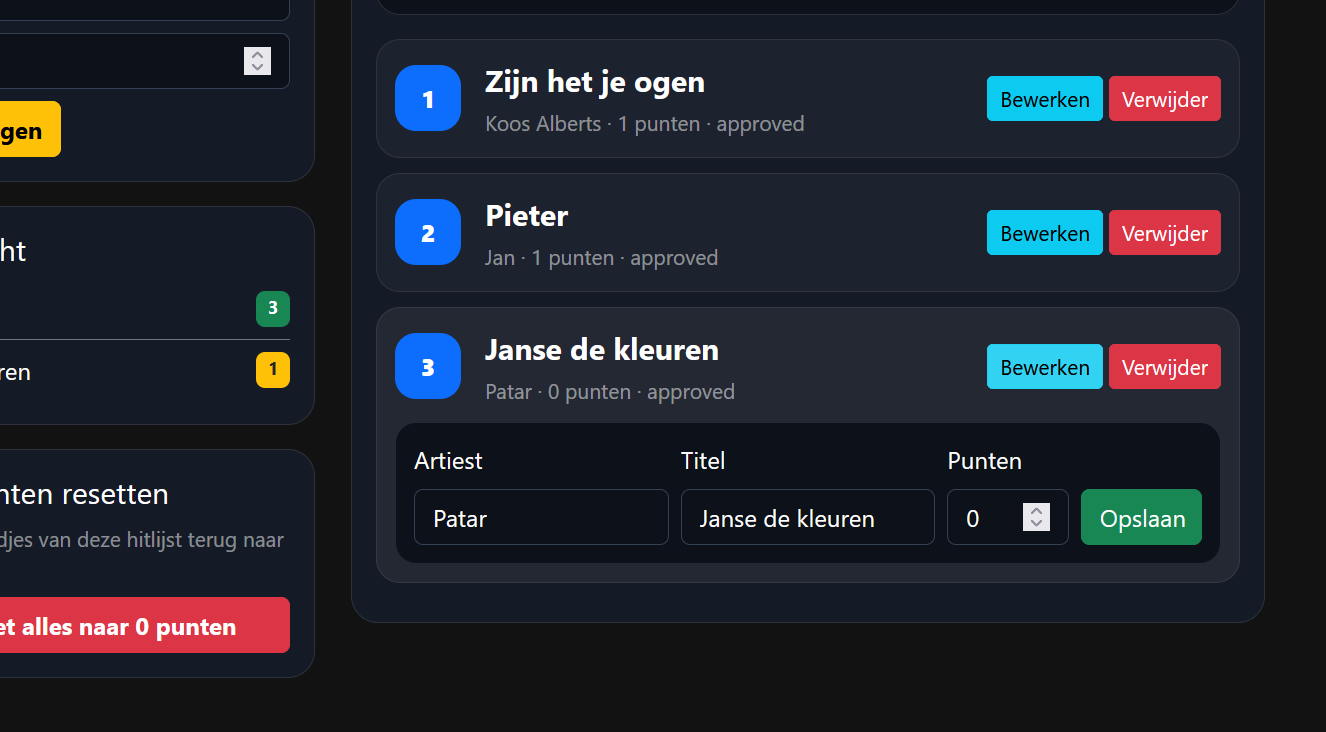Delete the song Zijn het je ogen
The width and height of the screenshot is (1326, 732).
(1165, 99)
